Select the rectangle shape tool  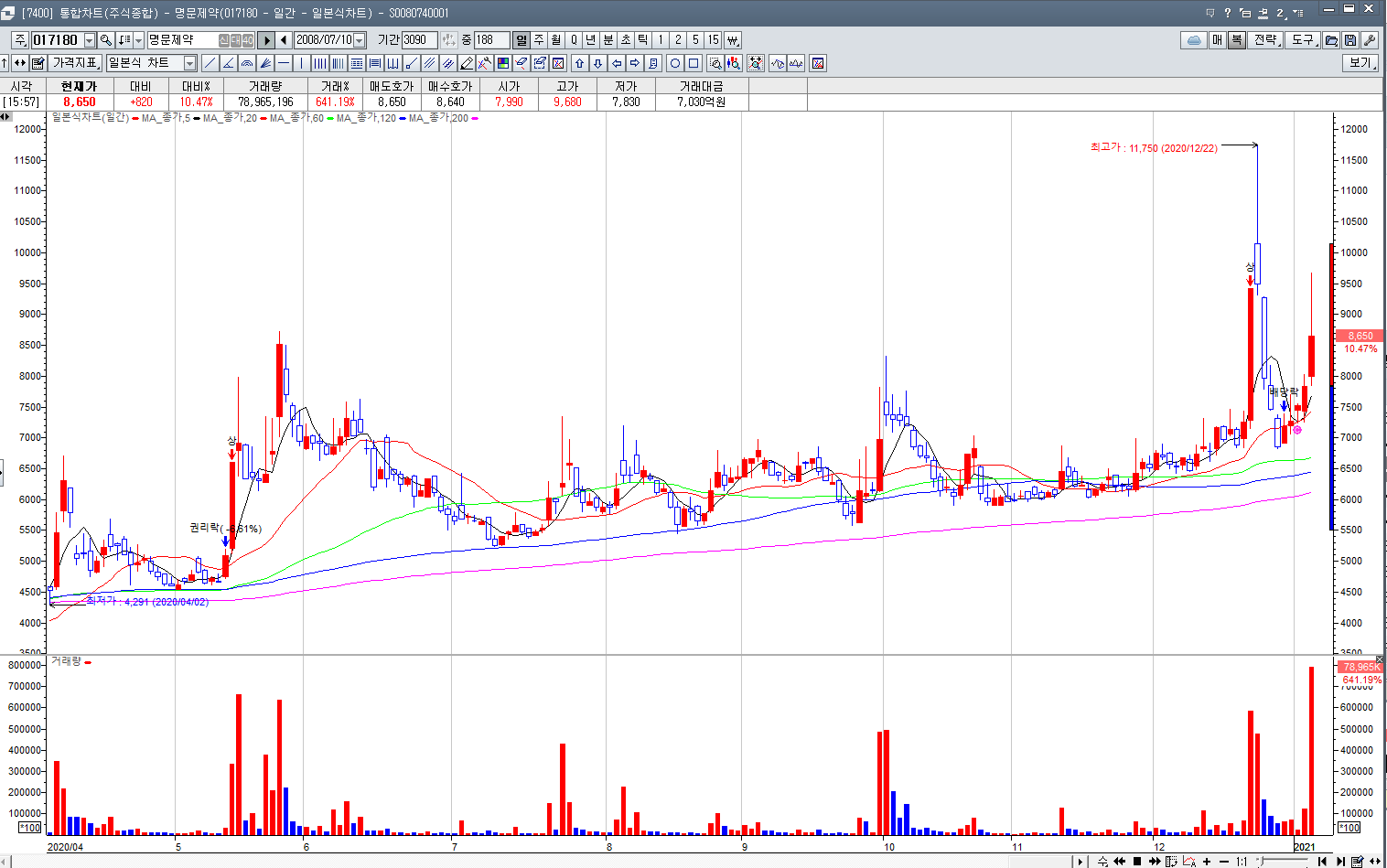[693, 63]
